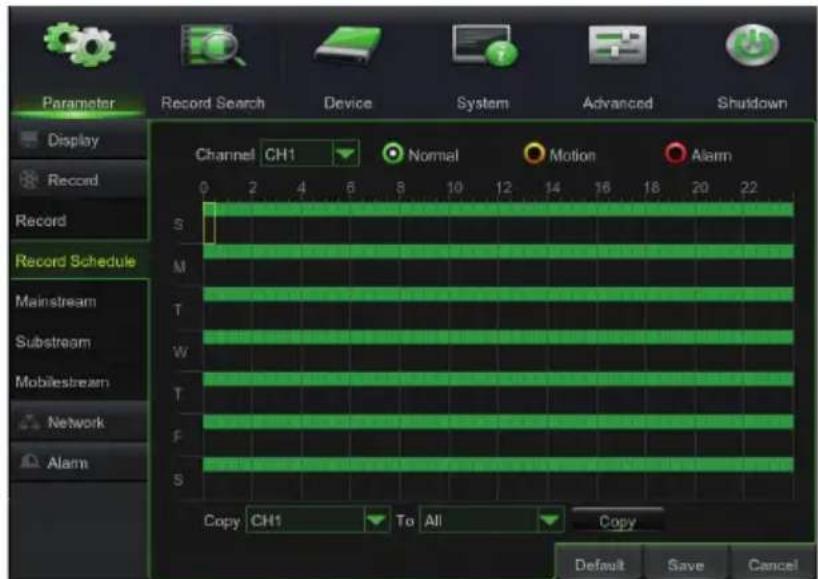Click the Display monitor icon in sidebar
Viewport: 818px width, 579px height.
[29, 140]
